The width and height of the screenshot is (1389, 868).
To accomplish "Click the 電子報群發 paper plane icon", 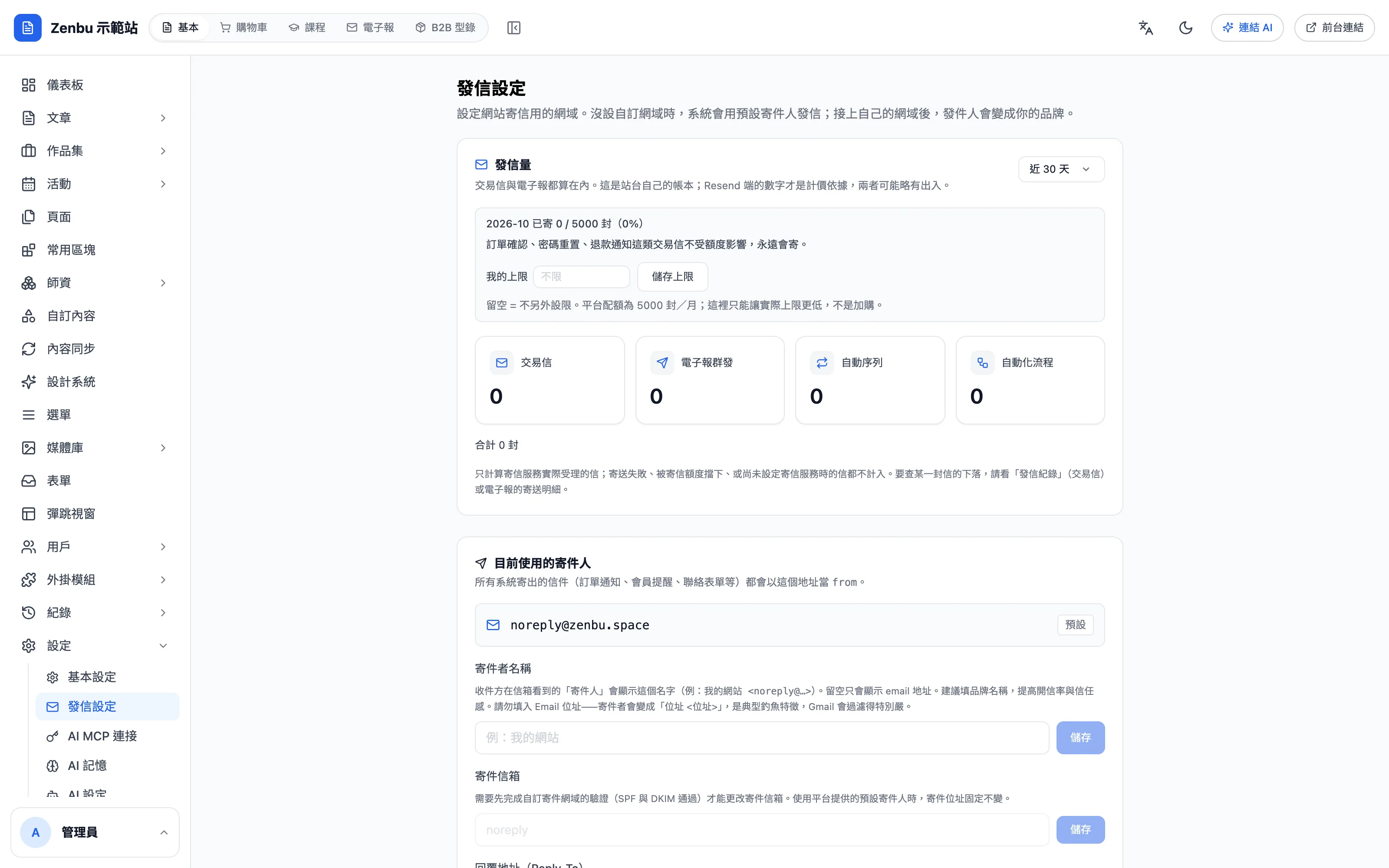I will (662, 363).
